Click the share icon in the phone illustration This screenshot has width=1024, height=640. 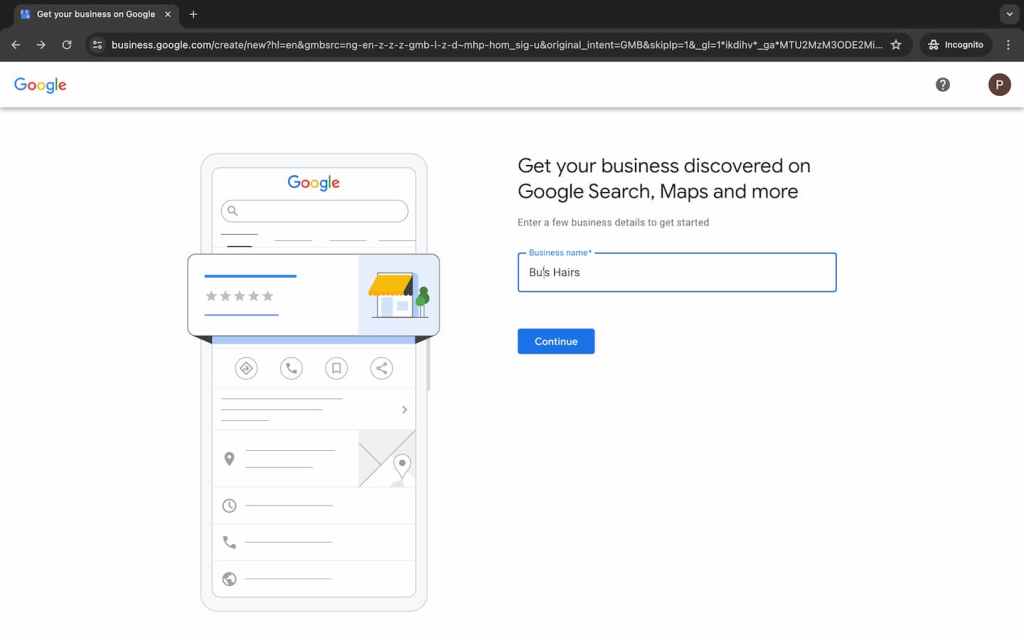[381, 368]
